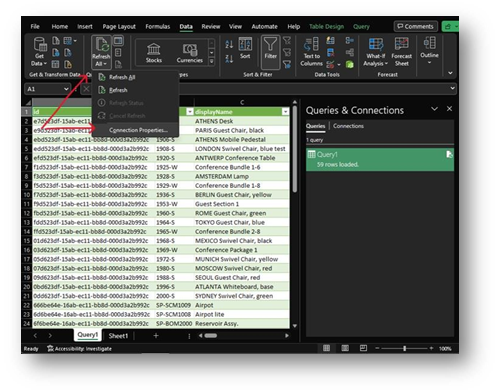Click From Text/CSV icon in Get & Transform
This screenshot has height=392, width=499.
[x=56, y=41]
